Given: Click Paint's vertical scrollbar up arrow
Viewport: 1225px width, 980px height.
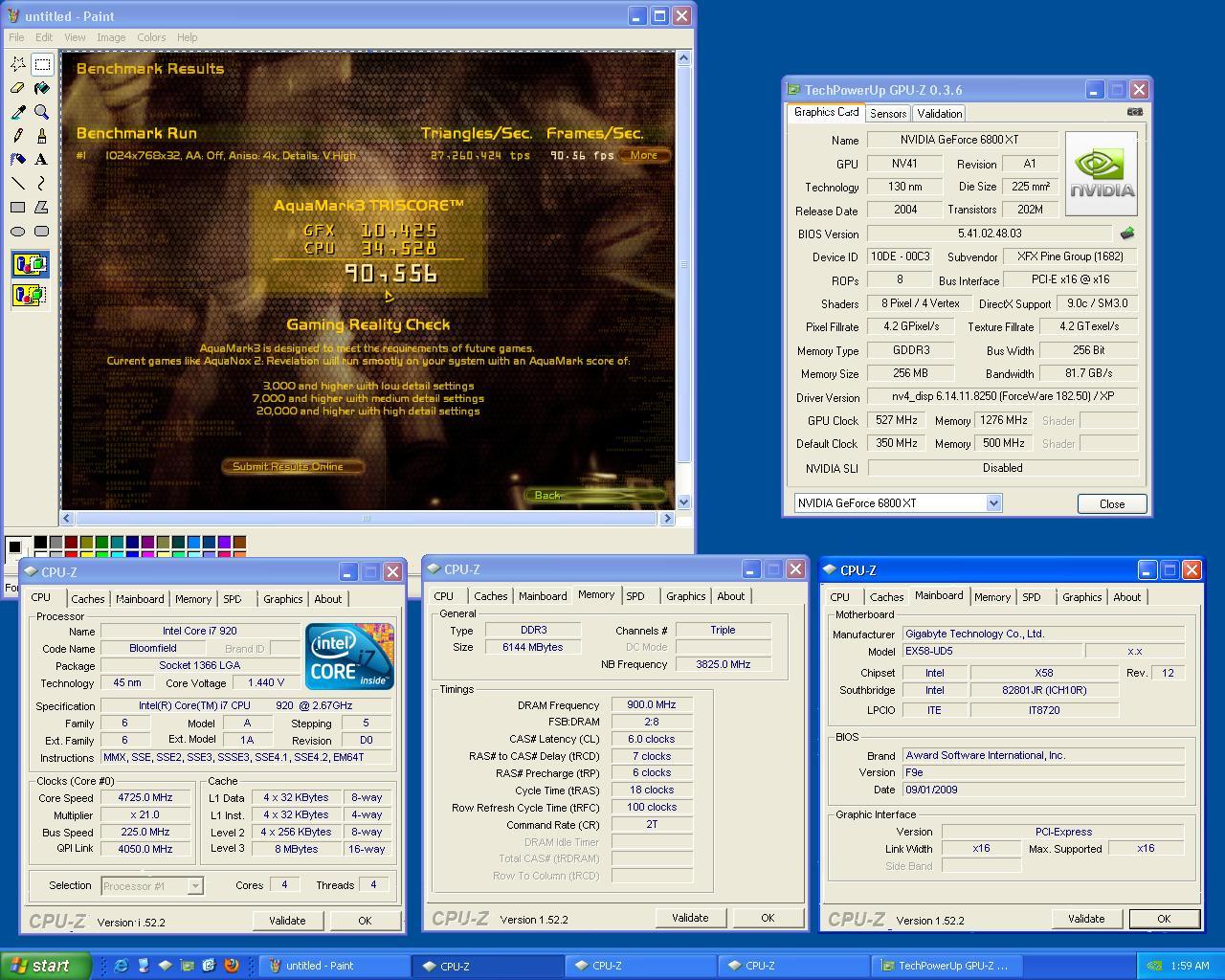Looking at the screenshot, I should (x=683, y=58).
